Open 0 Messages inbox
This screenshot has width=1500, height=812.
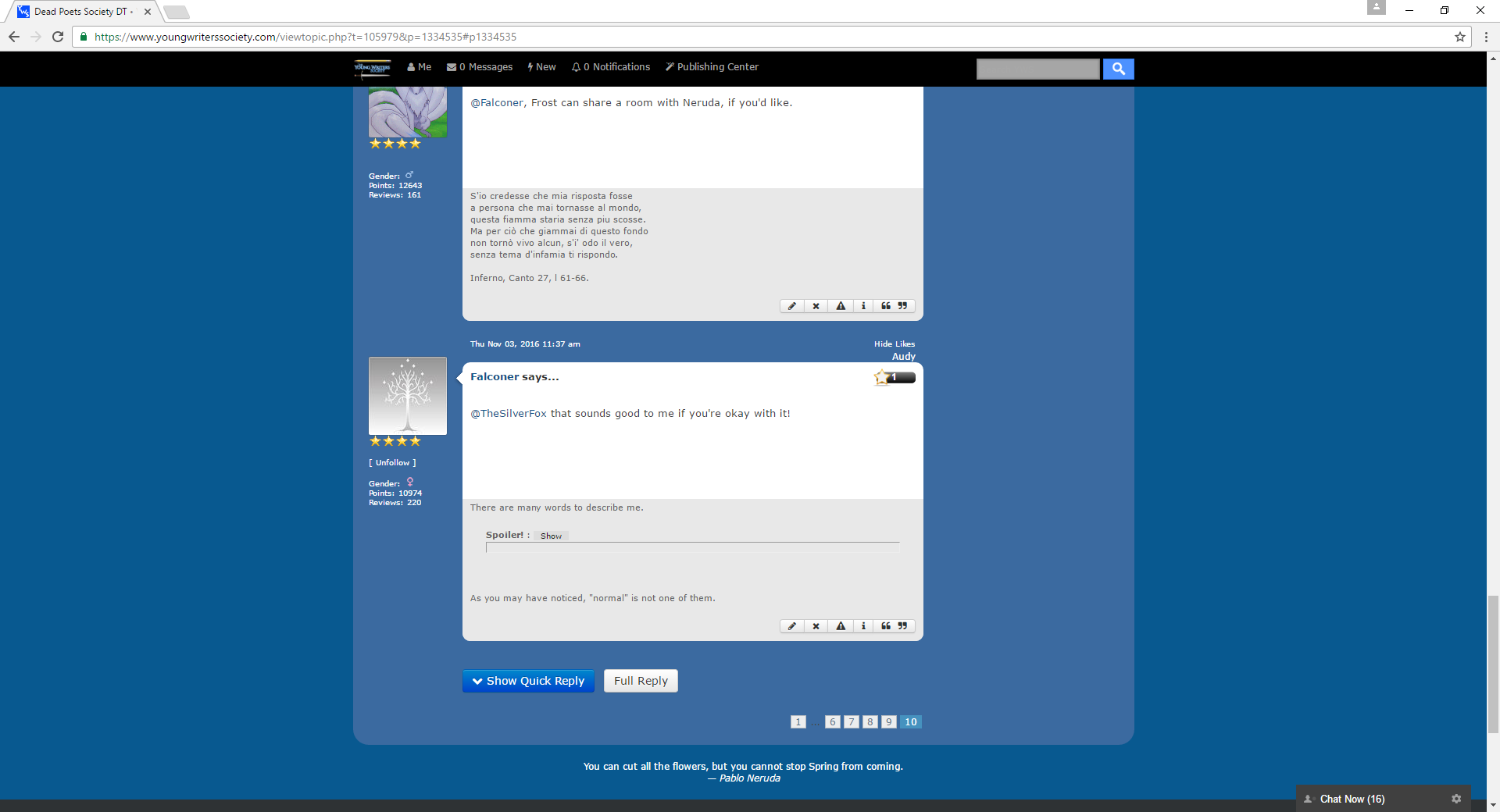tap(480, 67)
